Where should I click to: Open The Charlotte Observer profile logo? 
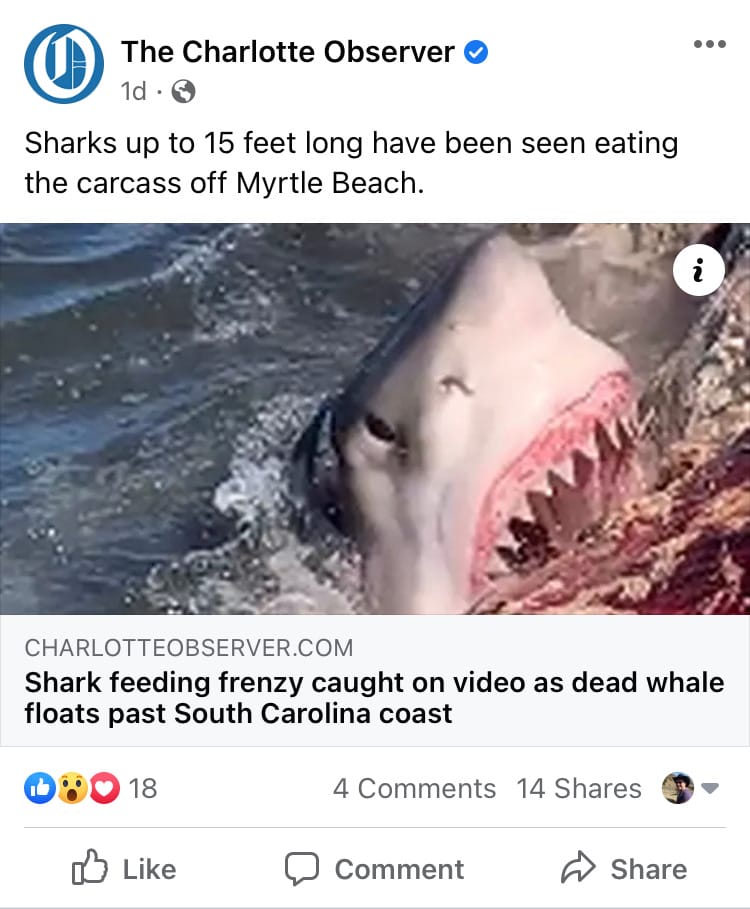64,64
